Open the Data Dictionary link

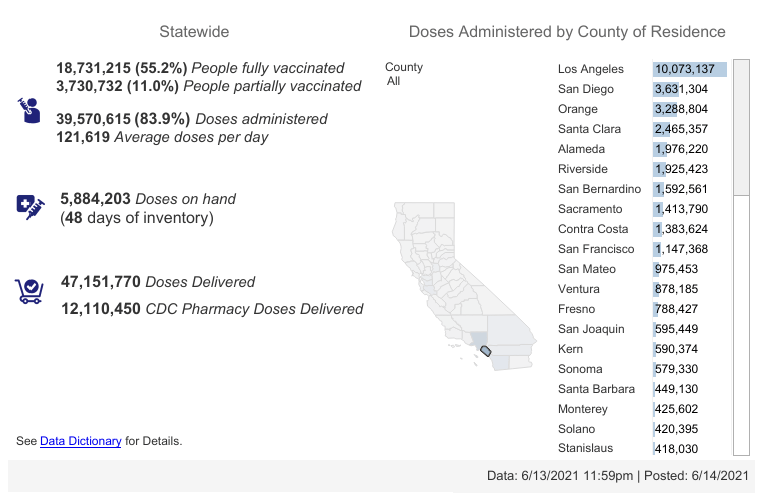(81, 440)
